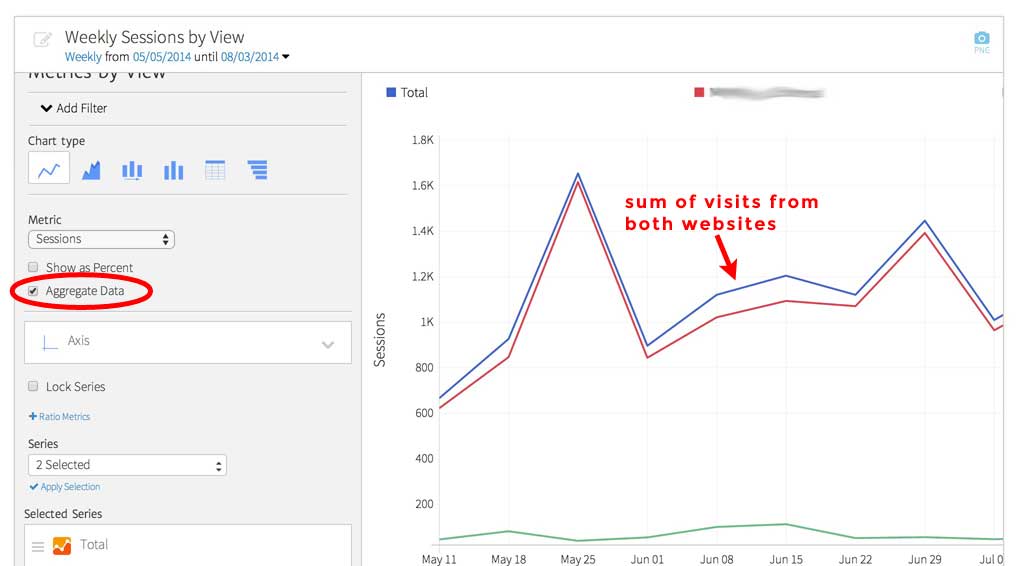
Task: Click the blue Total legend swatch
Action: [x=391, y=93]
